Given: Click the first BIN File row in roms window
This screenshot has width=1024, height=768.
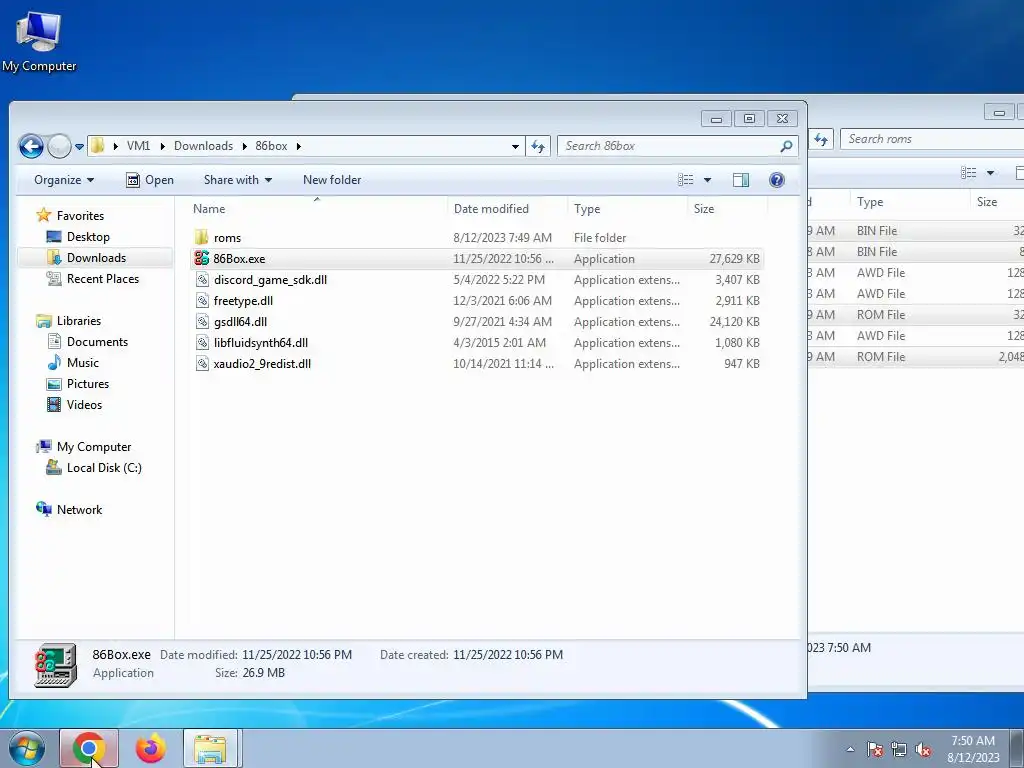Looking at the screenshot, I should click(x=916, y=231).
